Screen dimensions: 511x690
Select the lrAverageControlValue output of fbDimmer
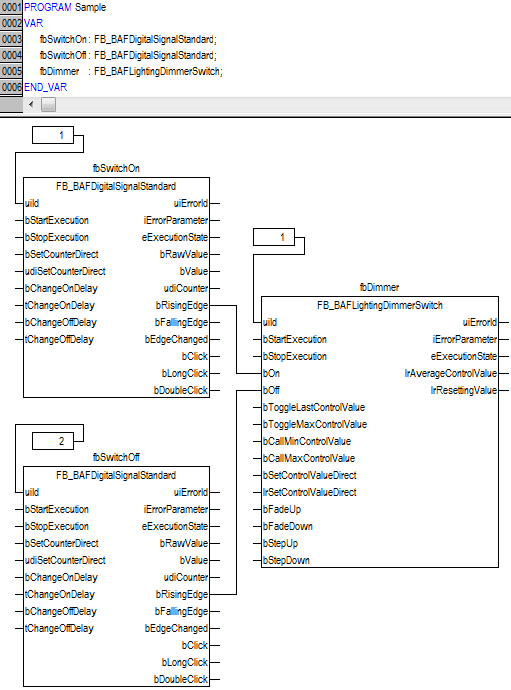click(x=451, y=374)
